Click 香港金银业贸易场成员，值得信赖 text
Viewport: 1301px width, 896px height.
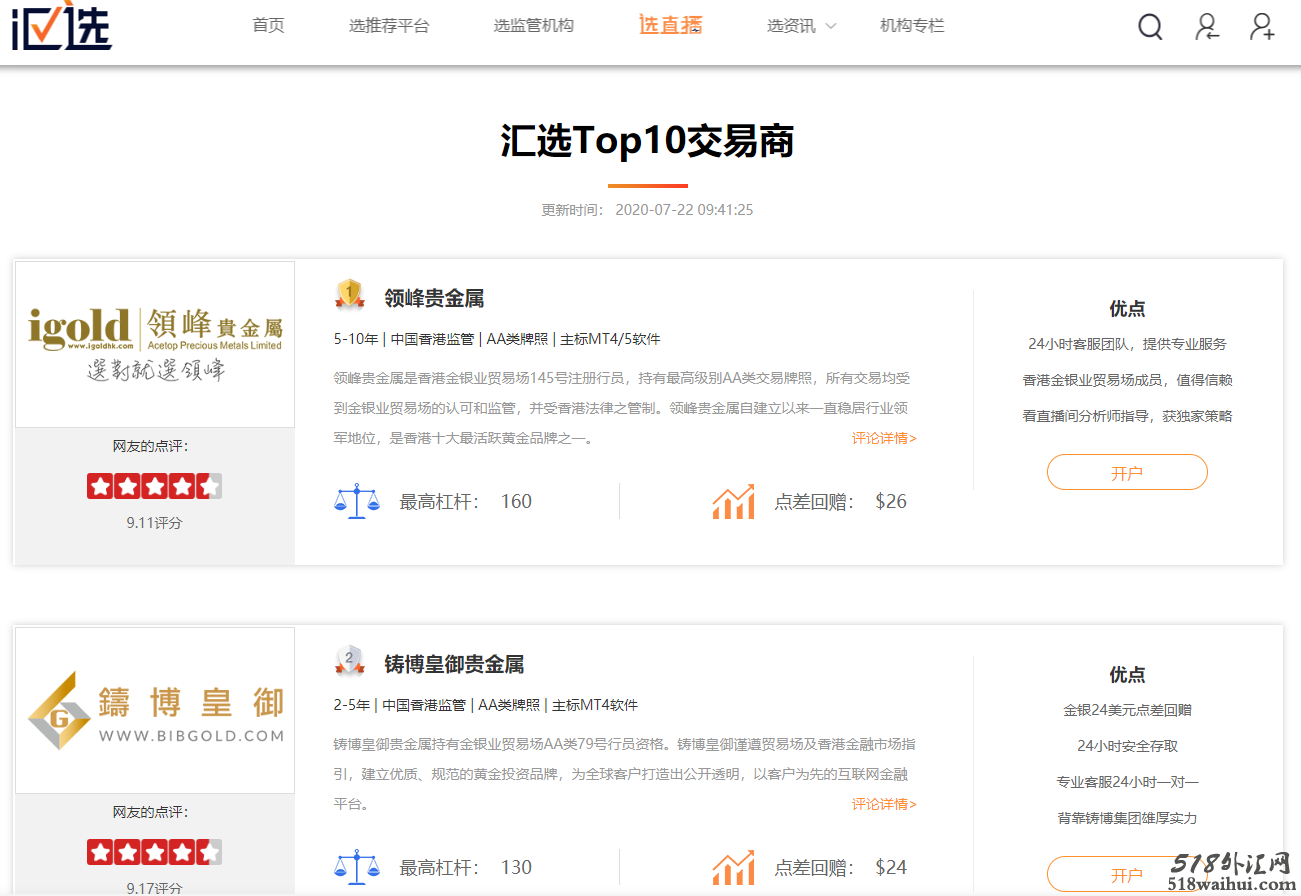1127,380
